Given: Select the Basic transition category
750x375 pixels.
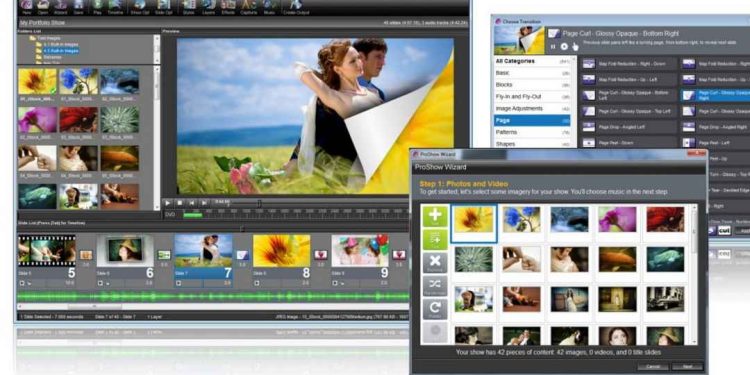Looking at the screenshot, I should pos(532,73).
